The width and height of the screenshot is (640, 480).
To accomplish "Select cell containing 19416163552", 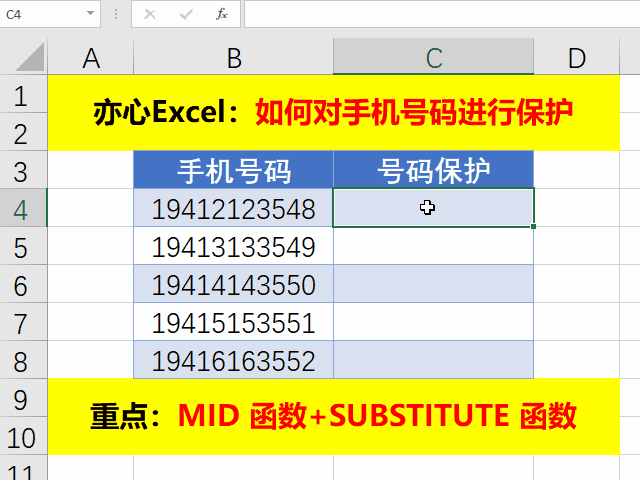I will pyautogui.click(x=233, y=361).
